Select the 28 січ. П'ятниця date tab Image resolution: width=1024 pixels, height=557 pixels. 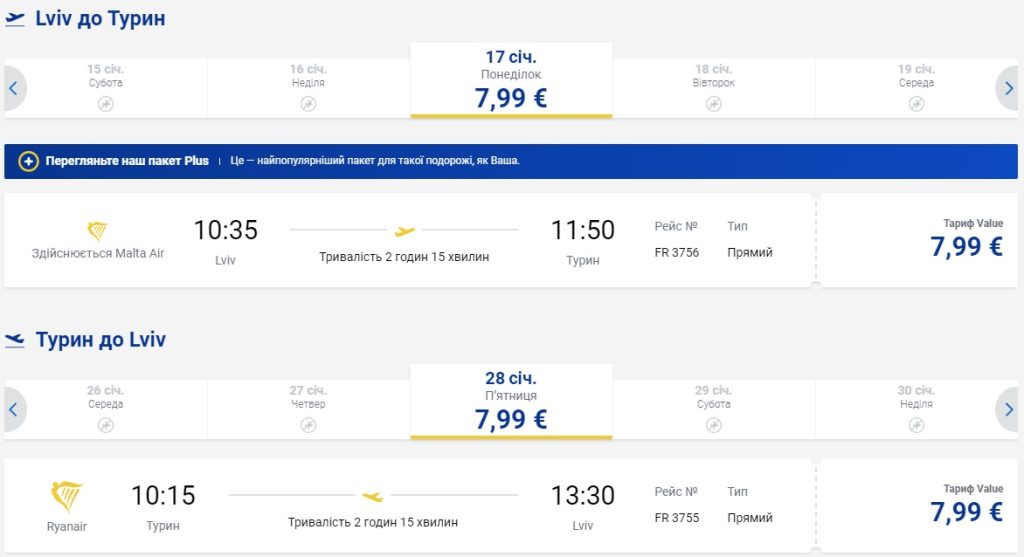click(x=511, y=401)
